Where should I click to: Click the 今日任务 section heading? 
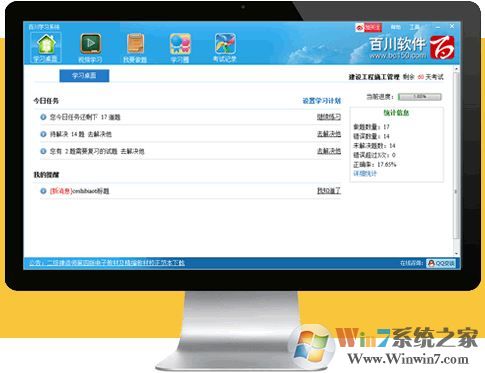click(46, 101)
